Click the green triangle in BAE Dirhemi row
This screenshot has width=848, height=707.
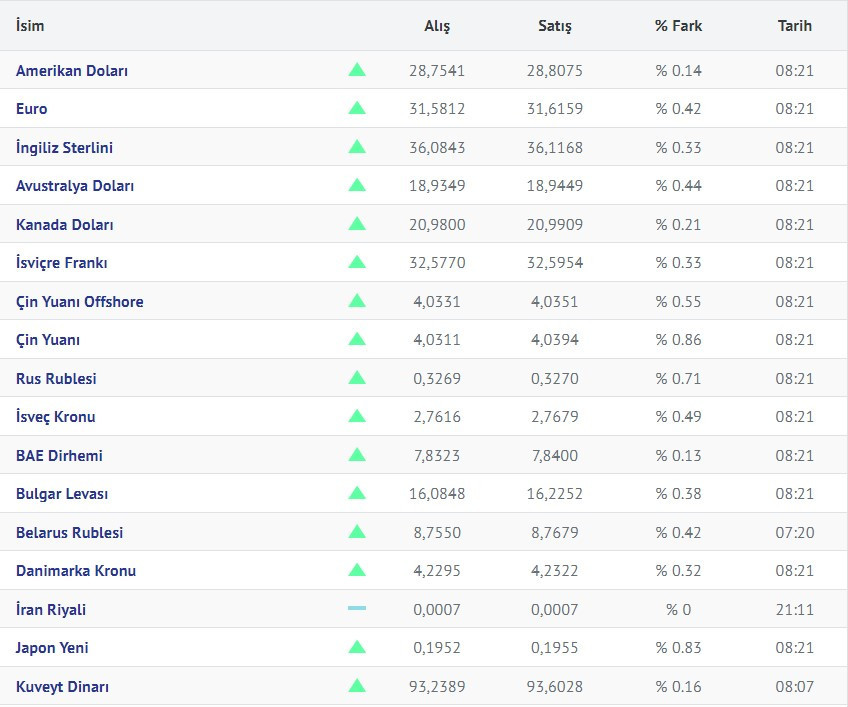(357, 454)
